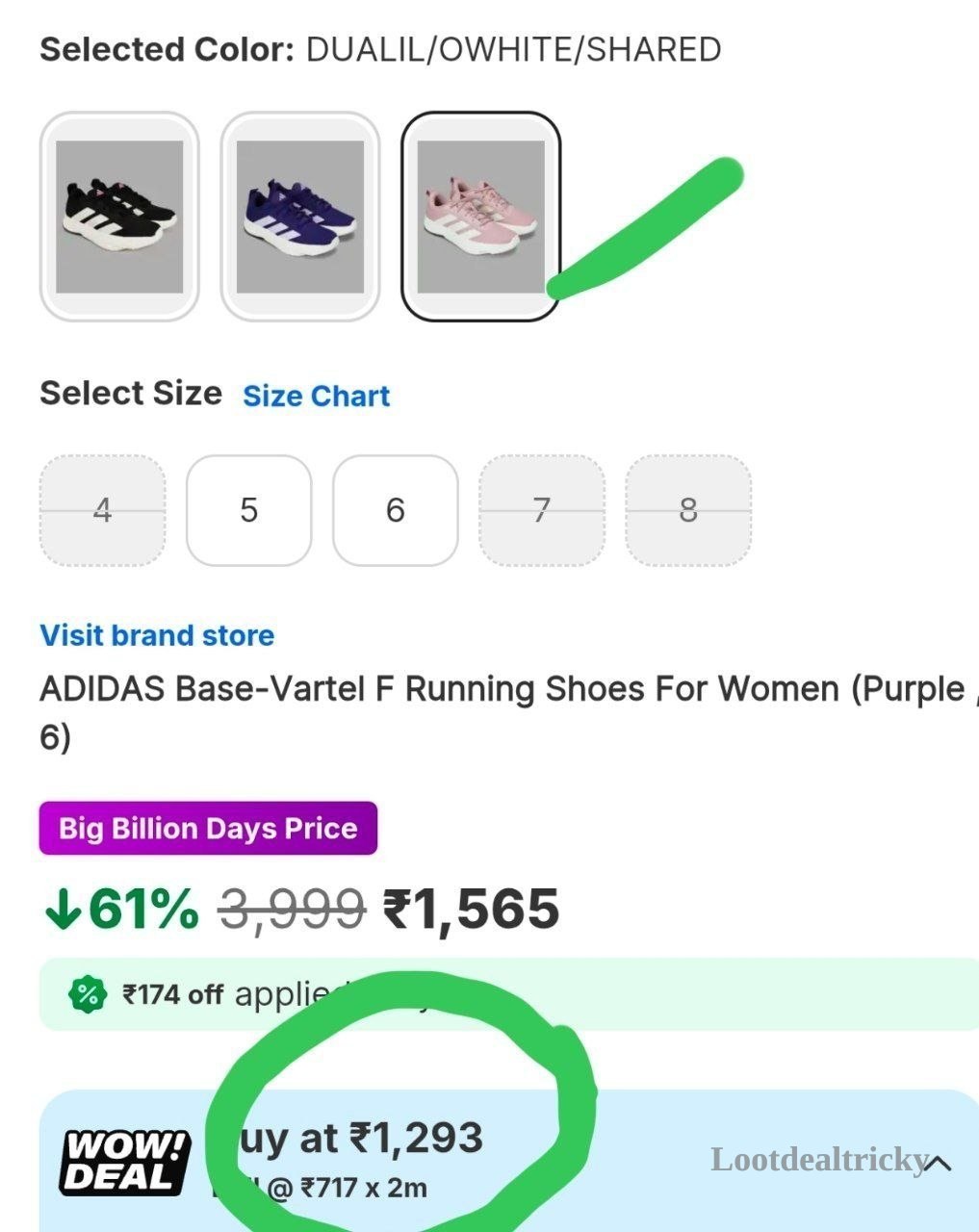Open the Size Chart link
The image size is (979, 1232).
pyautogui.click(x=316, y=396)
